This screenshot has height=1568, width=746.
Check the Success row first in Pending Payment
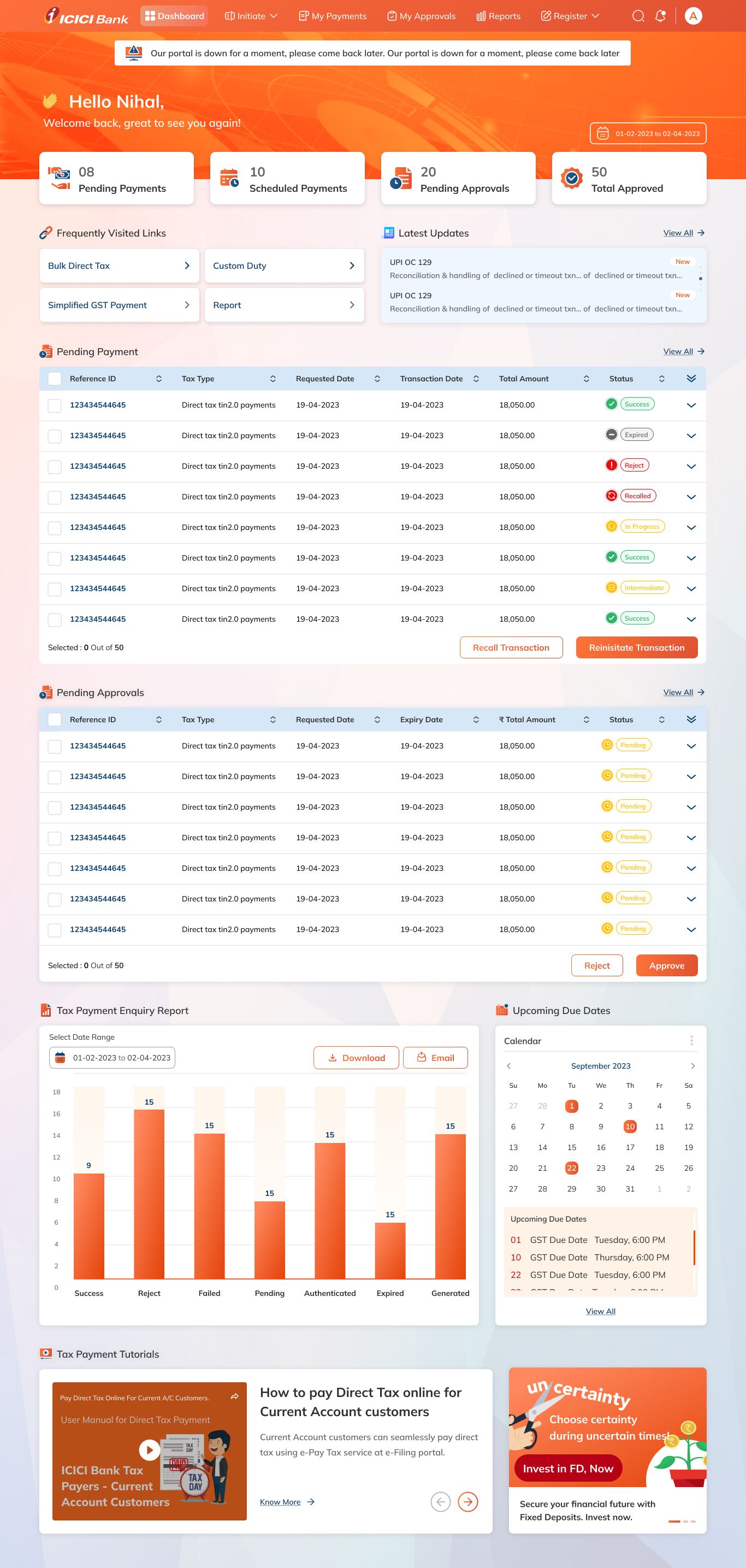(55, 405)
